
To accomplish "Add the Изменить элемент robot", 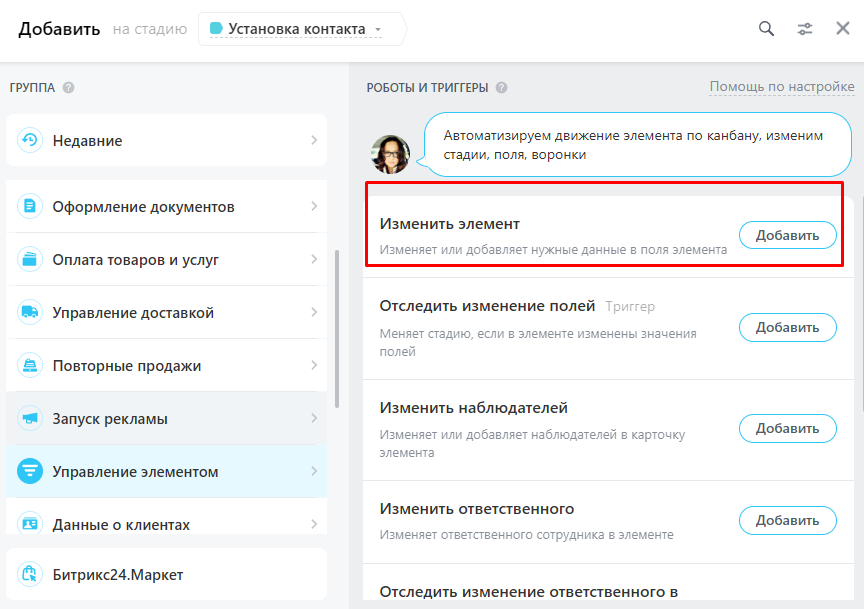I will (x=787, y=235).
